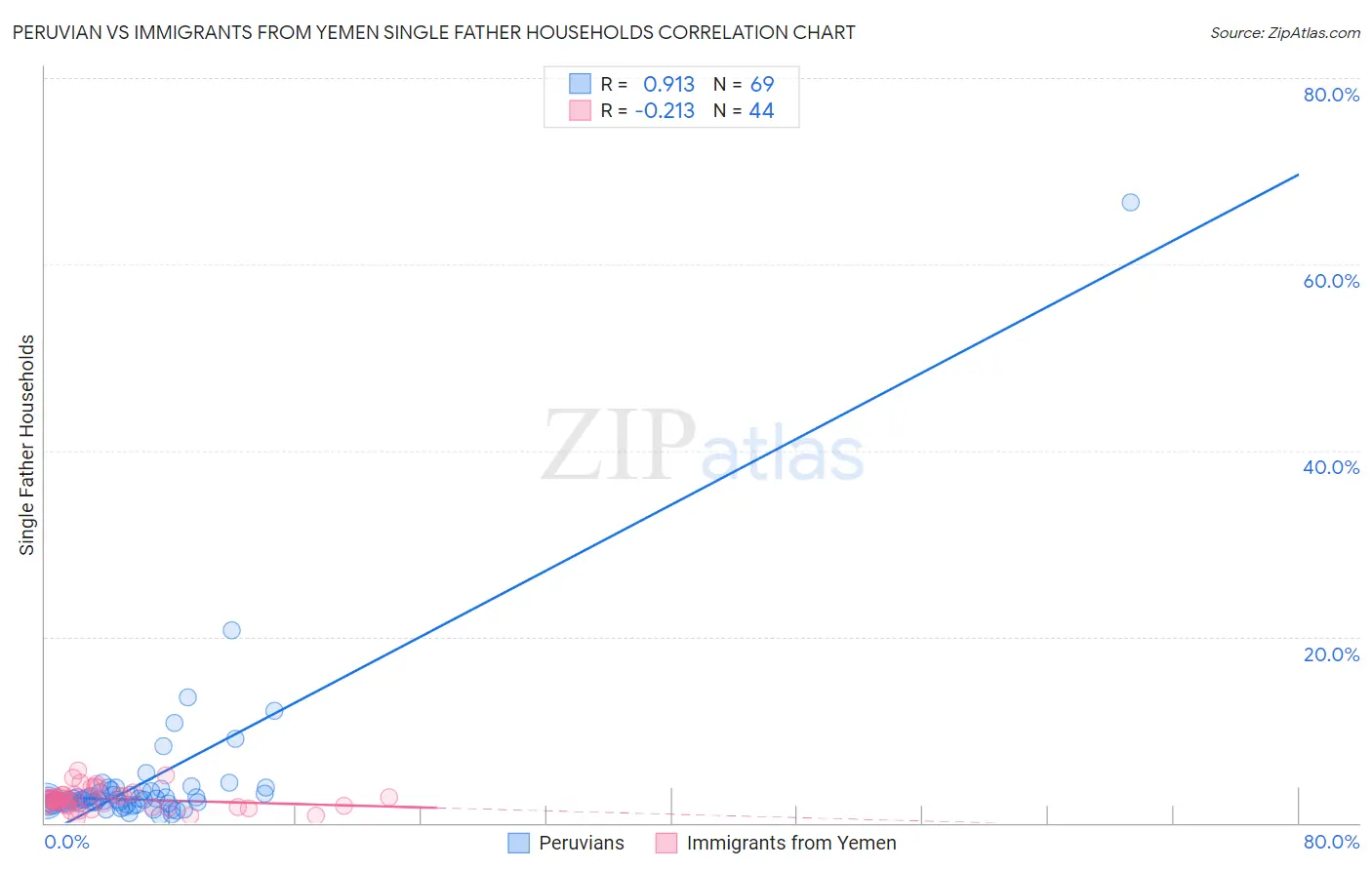This screenshot has width=1372, height=870.
Task: Click the 20.0% y-axis label
Action: 1331,654
